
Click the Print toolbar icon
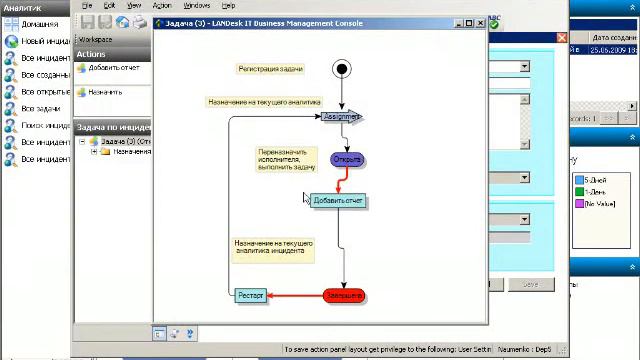(x=140, y=22)
